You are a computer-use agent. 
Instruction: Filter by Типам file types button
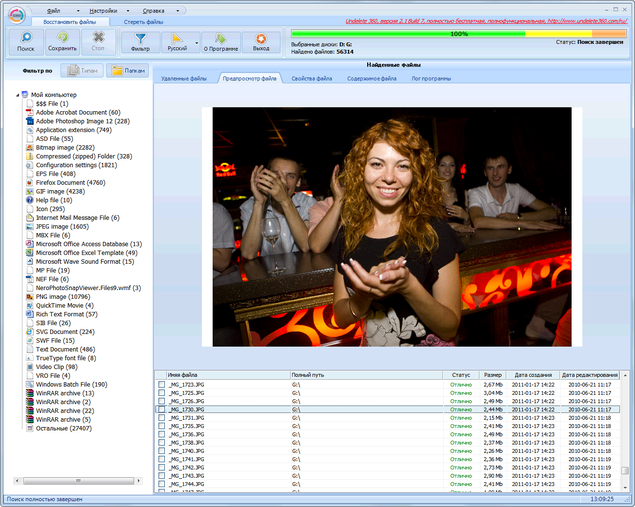(82, 70)
